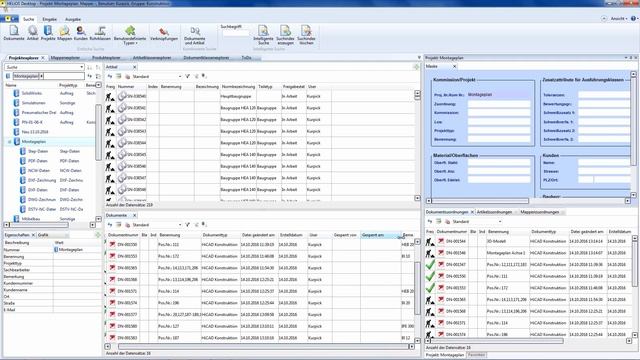This screenshot has width=640, height=360.
Task: Open the Standard dropdown in Dokumentzuordnungen
Action: coord(500,221)
